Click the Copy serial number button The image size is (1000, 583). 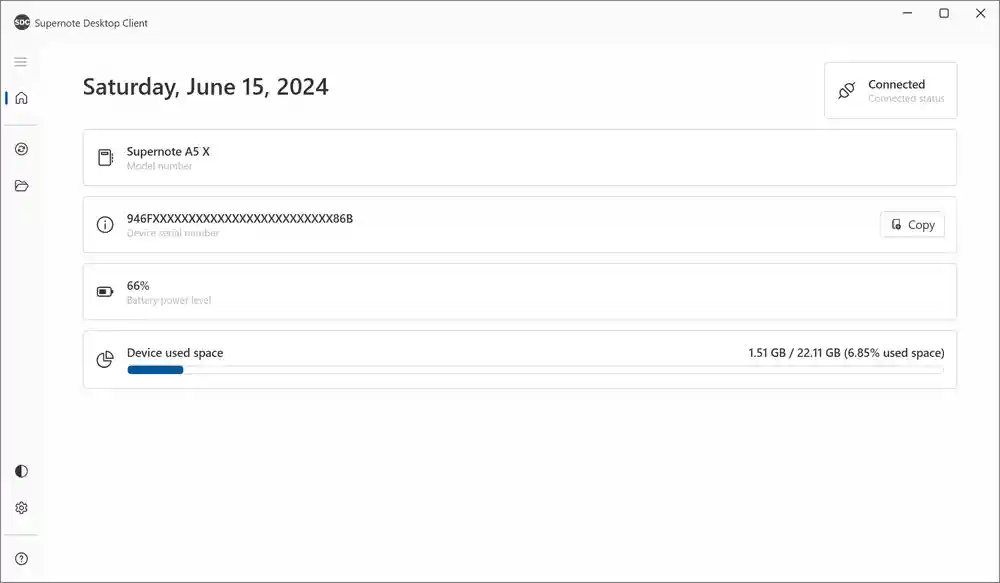[x=912, y=225]
